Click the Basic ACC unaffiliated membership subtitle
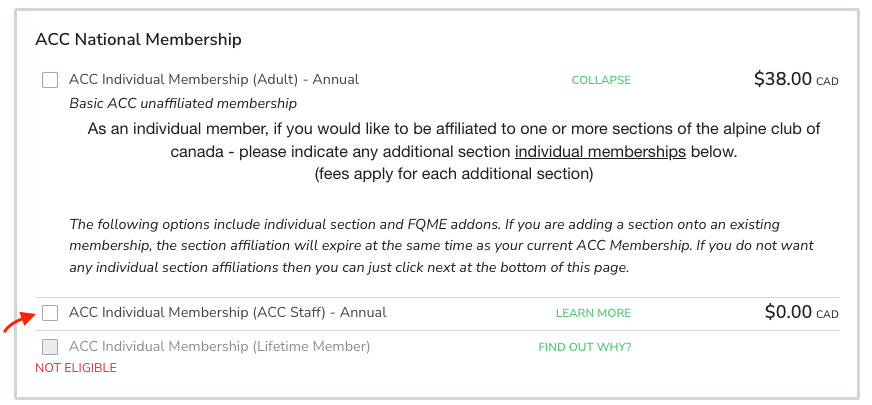The image size is (872, 405). coord(183,103)
